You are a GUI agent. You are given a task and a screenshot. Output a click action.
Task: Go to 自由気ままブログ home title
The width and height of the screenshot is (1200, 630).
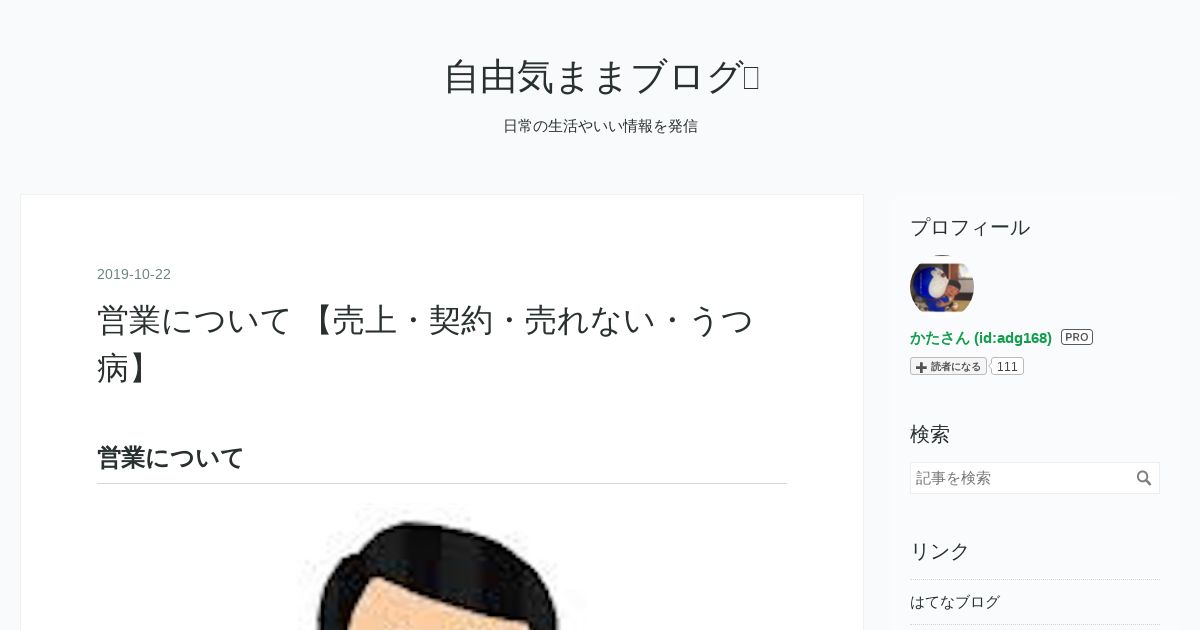[x=592, y=77]
